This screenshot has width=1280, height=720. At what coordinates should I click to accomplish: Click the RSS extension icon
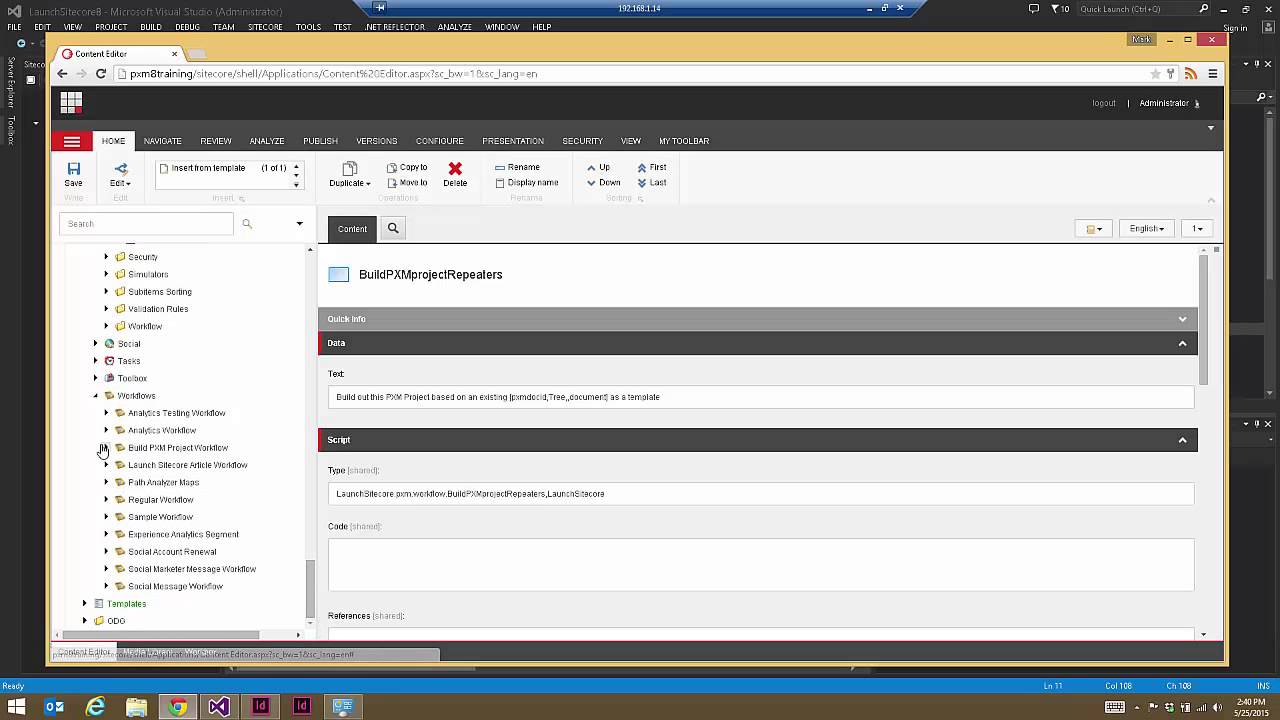[1190, 73]
